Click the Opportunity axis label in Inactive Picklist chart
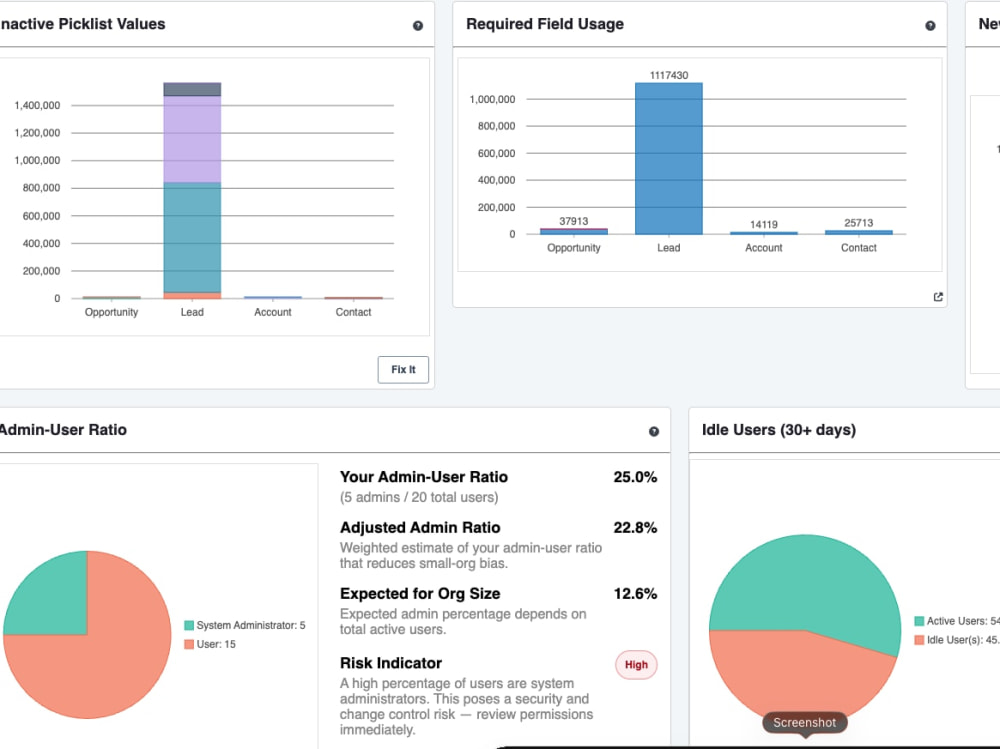 click(112, 312)
